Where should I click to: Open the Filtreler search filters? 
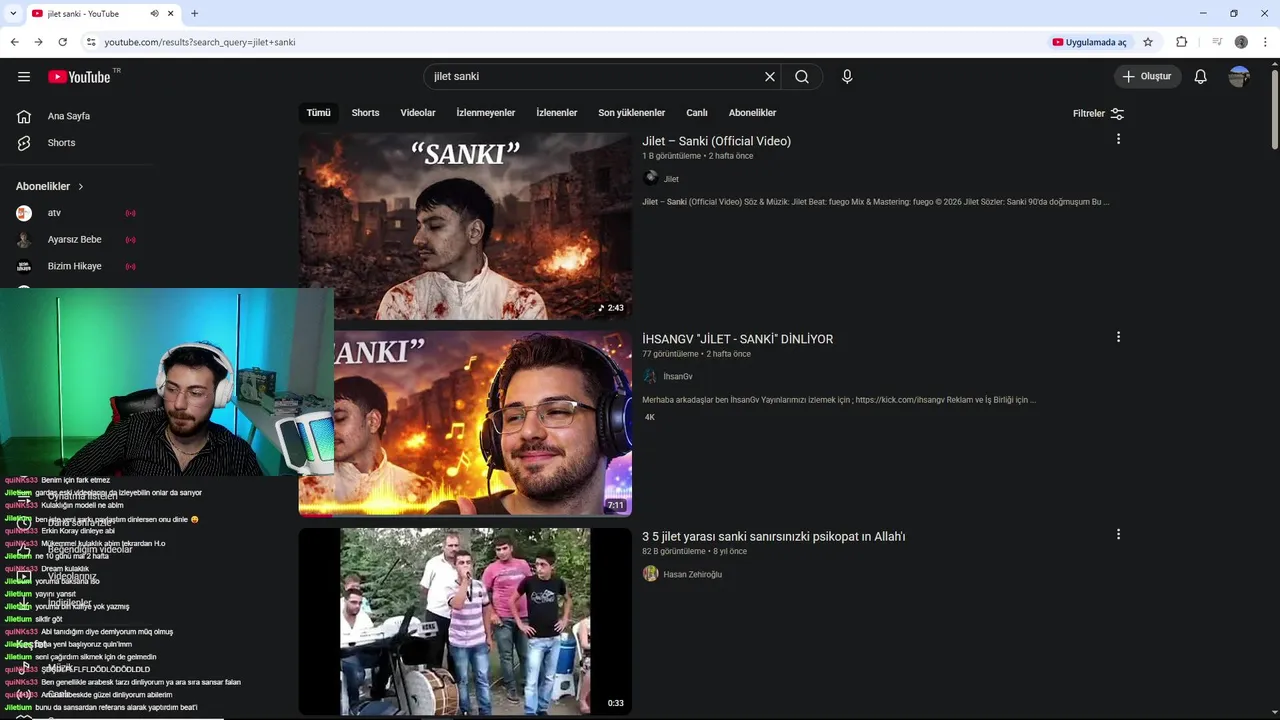coord(1098,114)
